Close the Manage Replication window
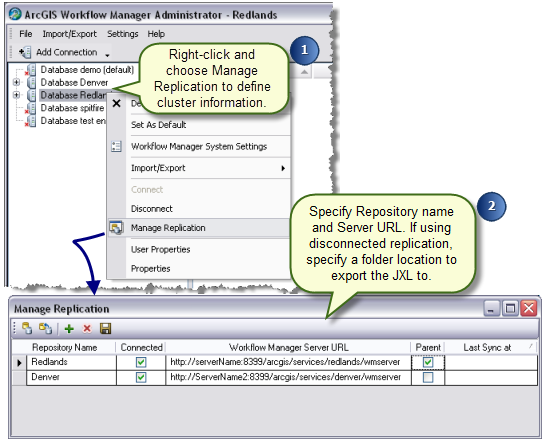 (x=529, y=308)
